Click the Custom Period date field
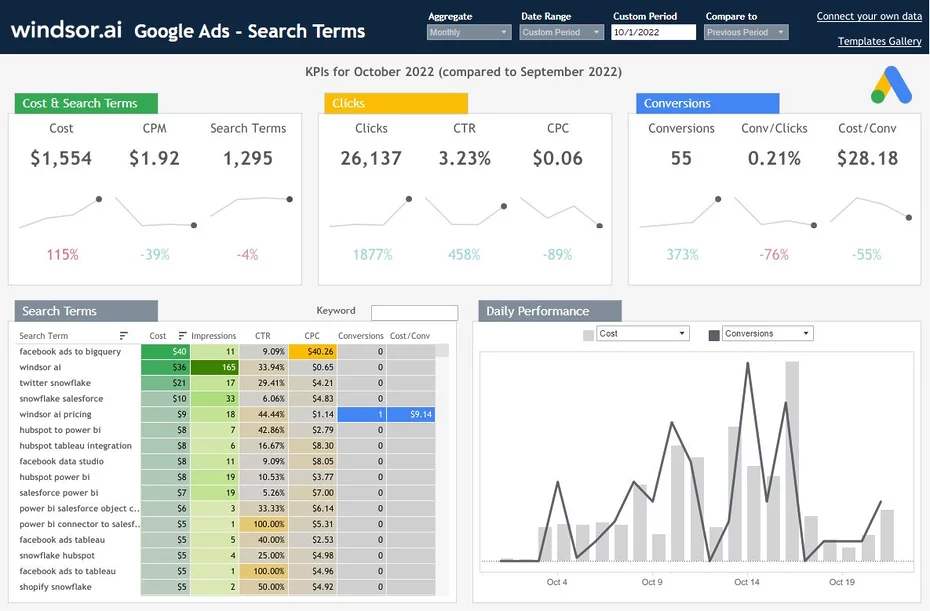The image size is (930, 611). click(x=653, y=32)
